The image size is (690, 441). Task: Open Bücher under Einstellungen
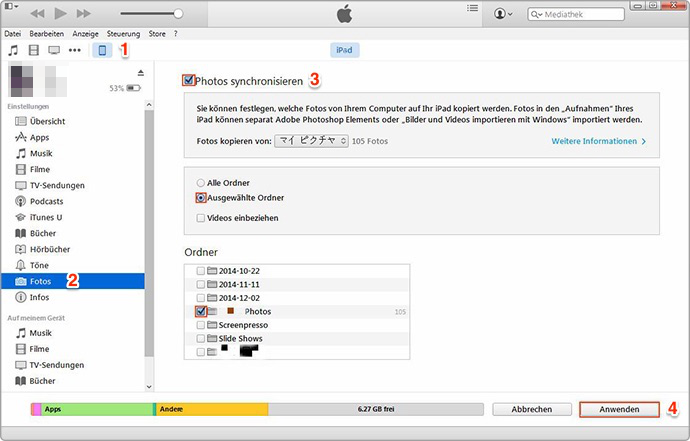(73, 233)
